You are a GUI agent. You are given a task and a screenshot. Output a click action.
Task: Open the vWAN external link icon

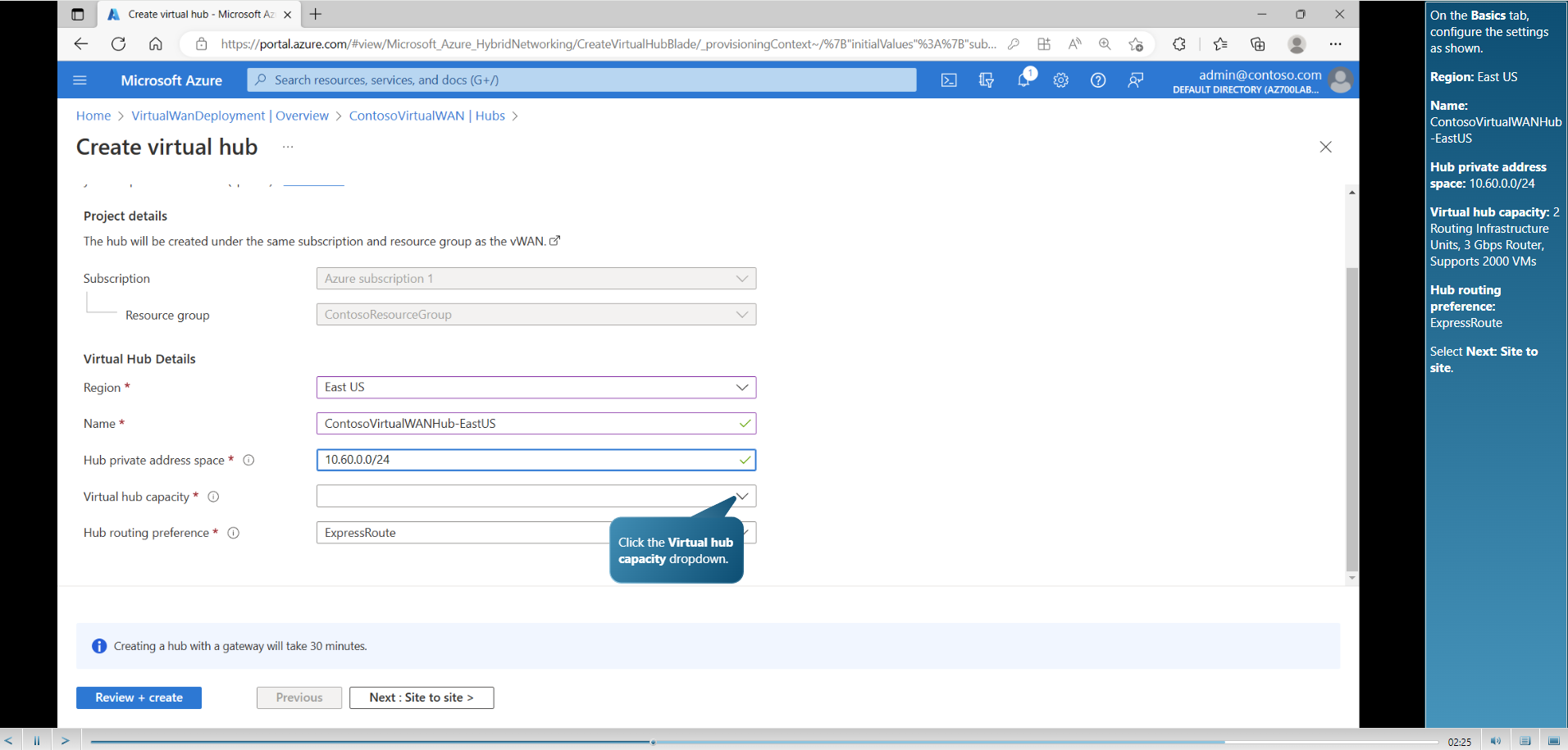[554, 241]
